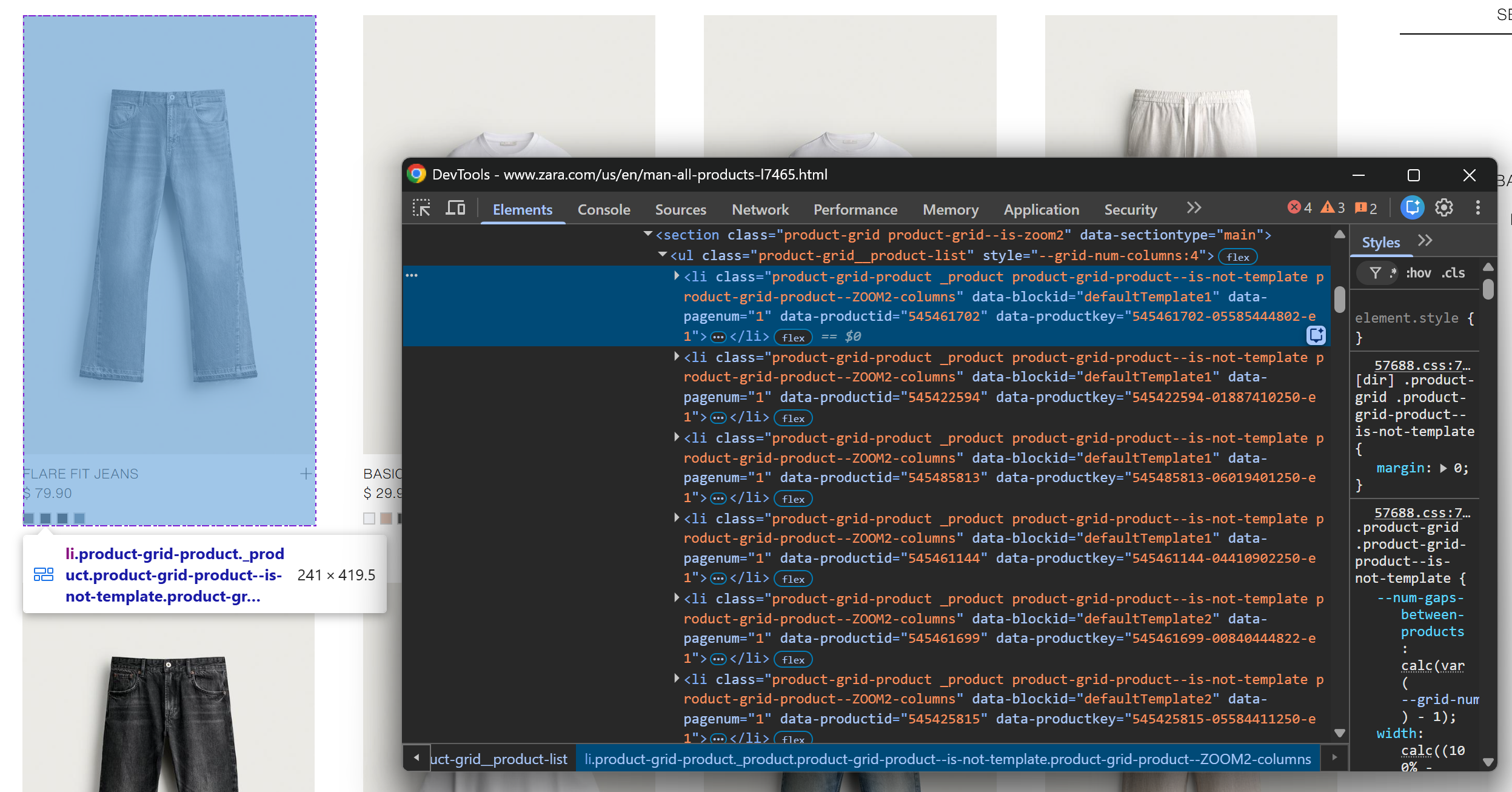This screenshot has height=792, width=1512.
Task: Expand the li node with productid 545461144
Action: click(677, 518)
